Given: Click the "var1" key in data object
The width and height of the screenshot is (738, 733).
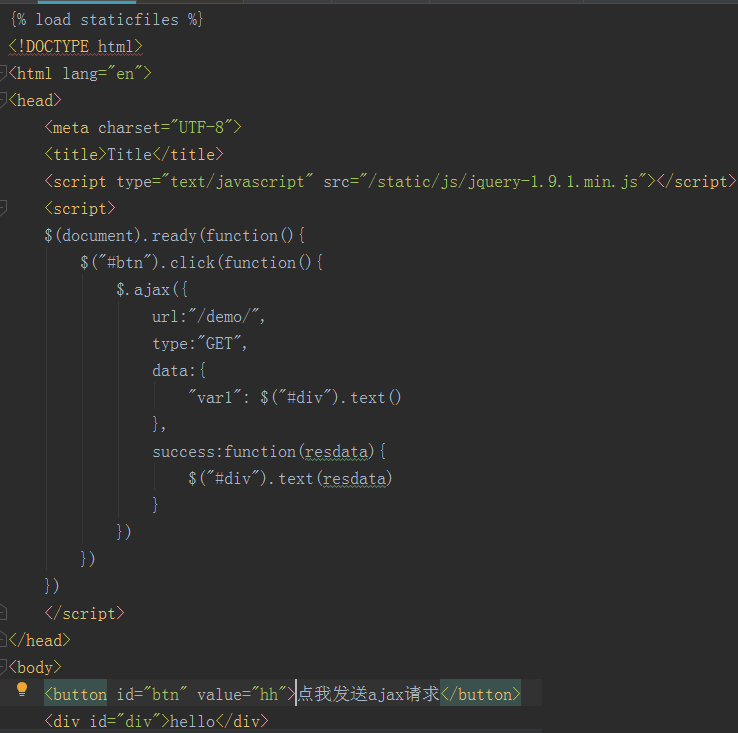Looking at the screenshot, I should tap(215, 397).
